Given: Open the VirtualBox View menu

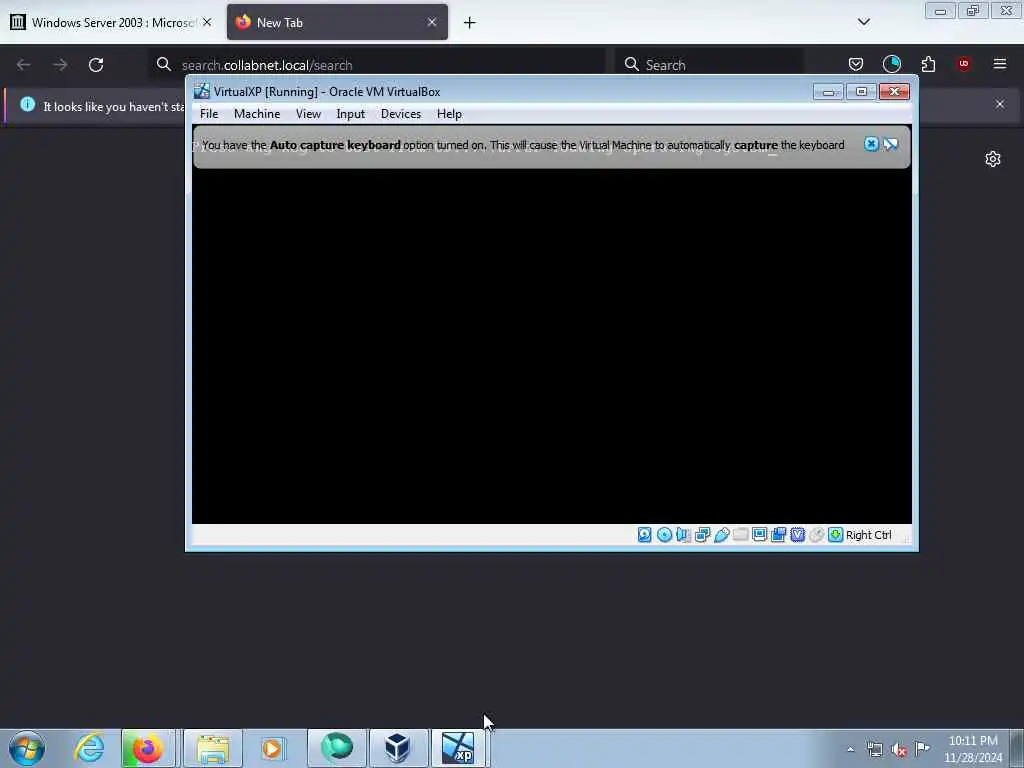Looking at the screenshot, I should coord(308,114).
